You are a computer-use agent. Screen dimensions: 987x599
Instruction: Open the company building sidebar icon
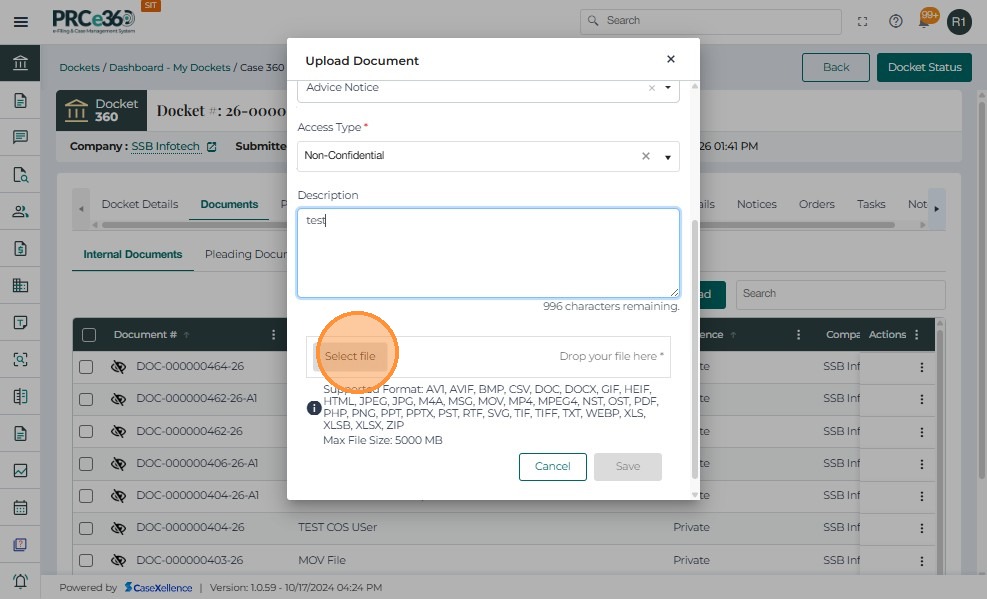pos(20,286)
